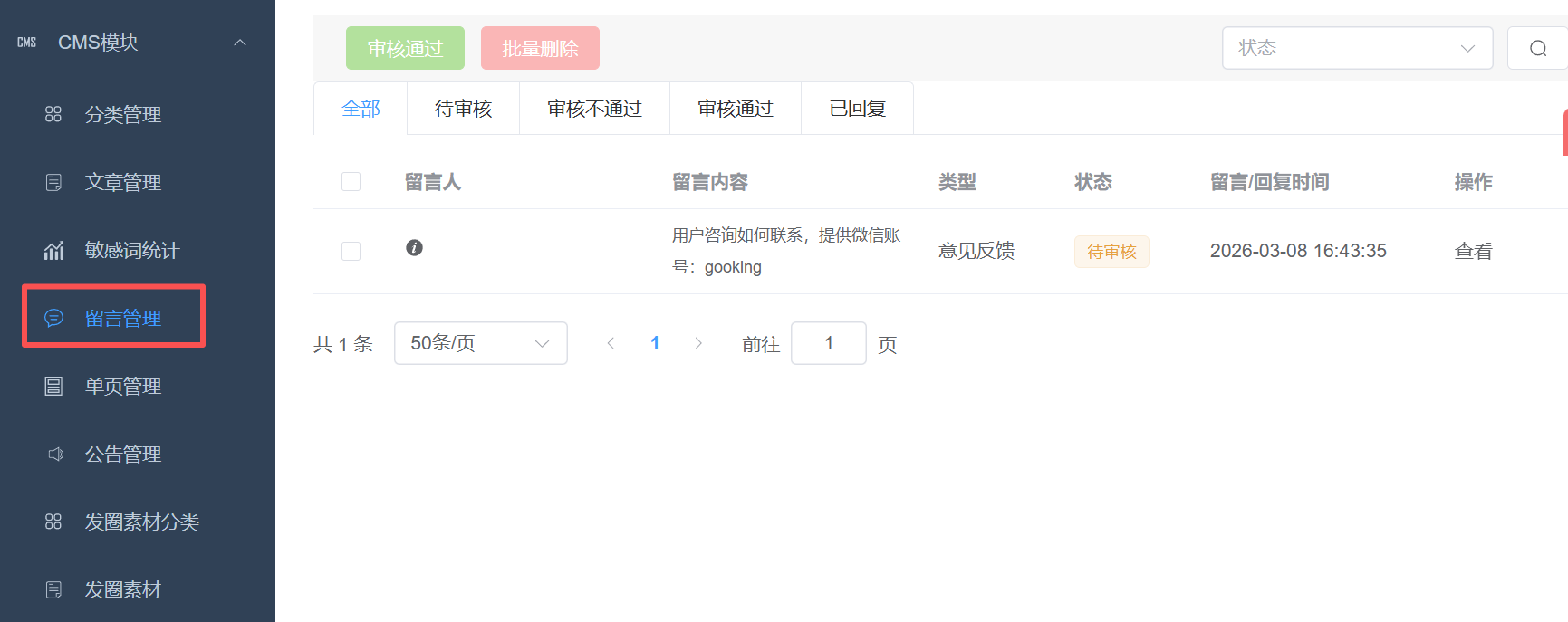Image resolution: width=1568 pixels, height=622 pixels.
Task: Check the row checkbox for the gooking message
Action: pyautogui.click(x=351, y=251)
